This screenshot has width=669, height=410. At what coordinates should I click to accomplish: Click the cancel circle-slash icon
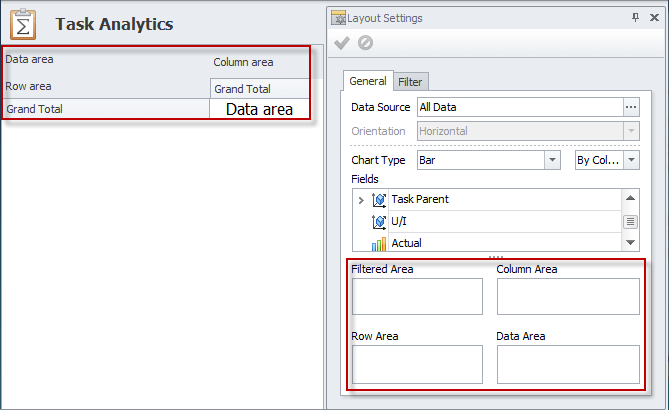363,43
